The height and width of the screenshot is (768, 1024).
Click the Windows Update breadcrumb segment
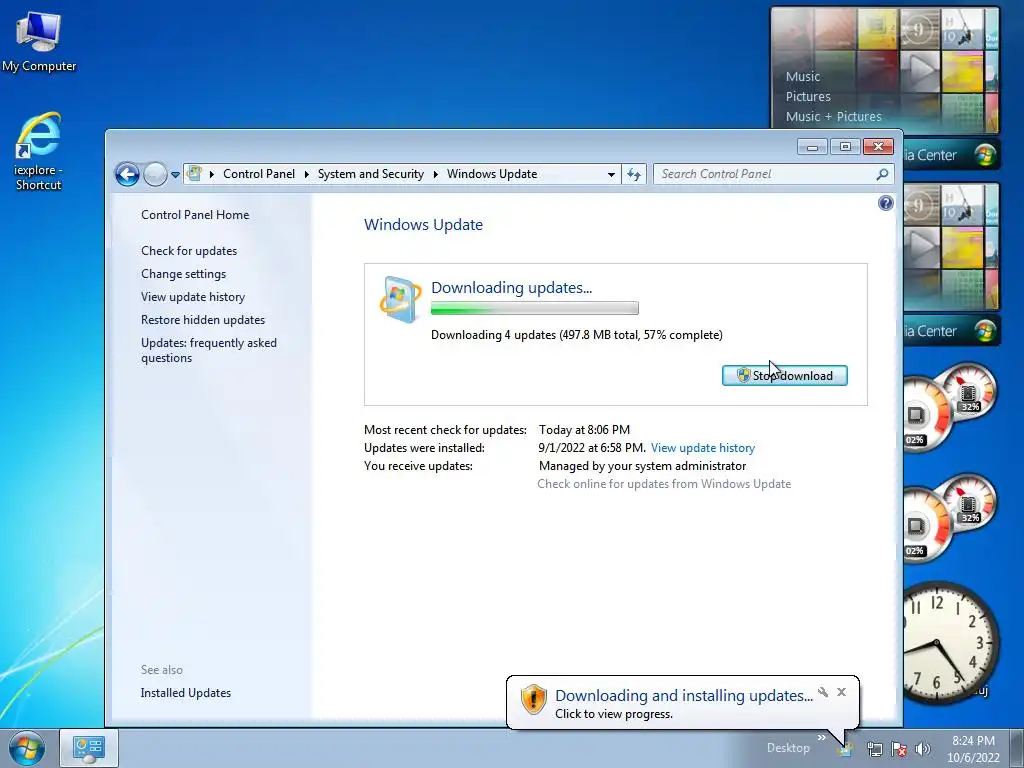(492, 174)
